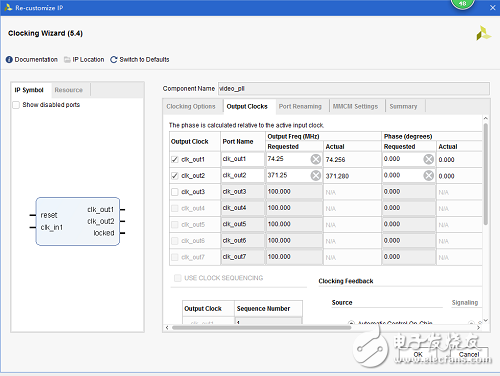Viewport: 500px width, 376px height.
Task: Clear clk_out2 requested frequency with the X icon
Action: 316,175
